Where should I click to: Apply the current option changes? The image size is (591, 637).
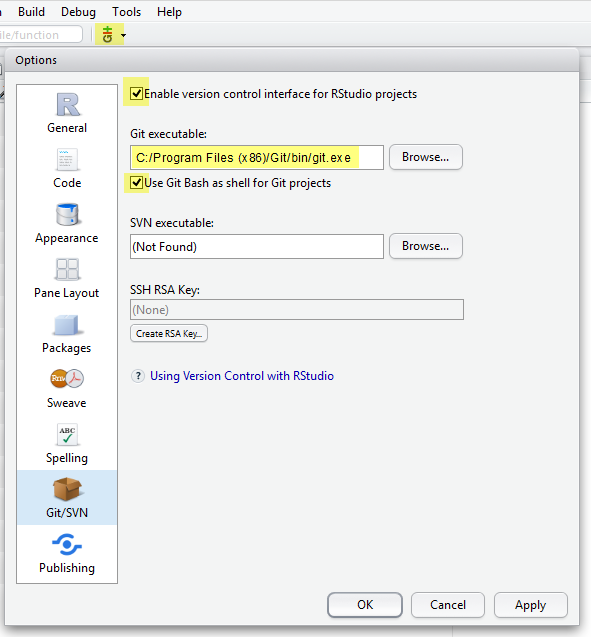point(530,604)
